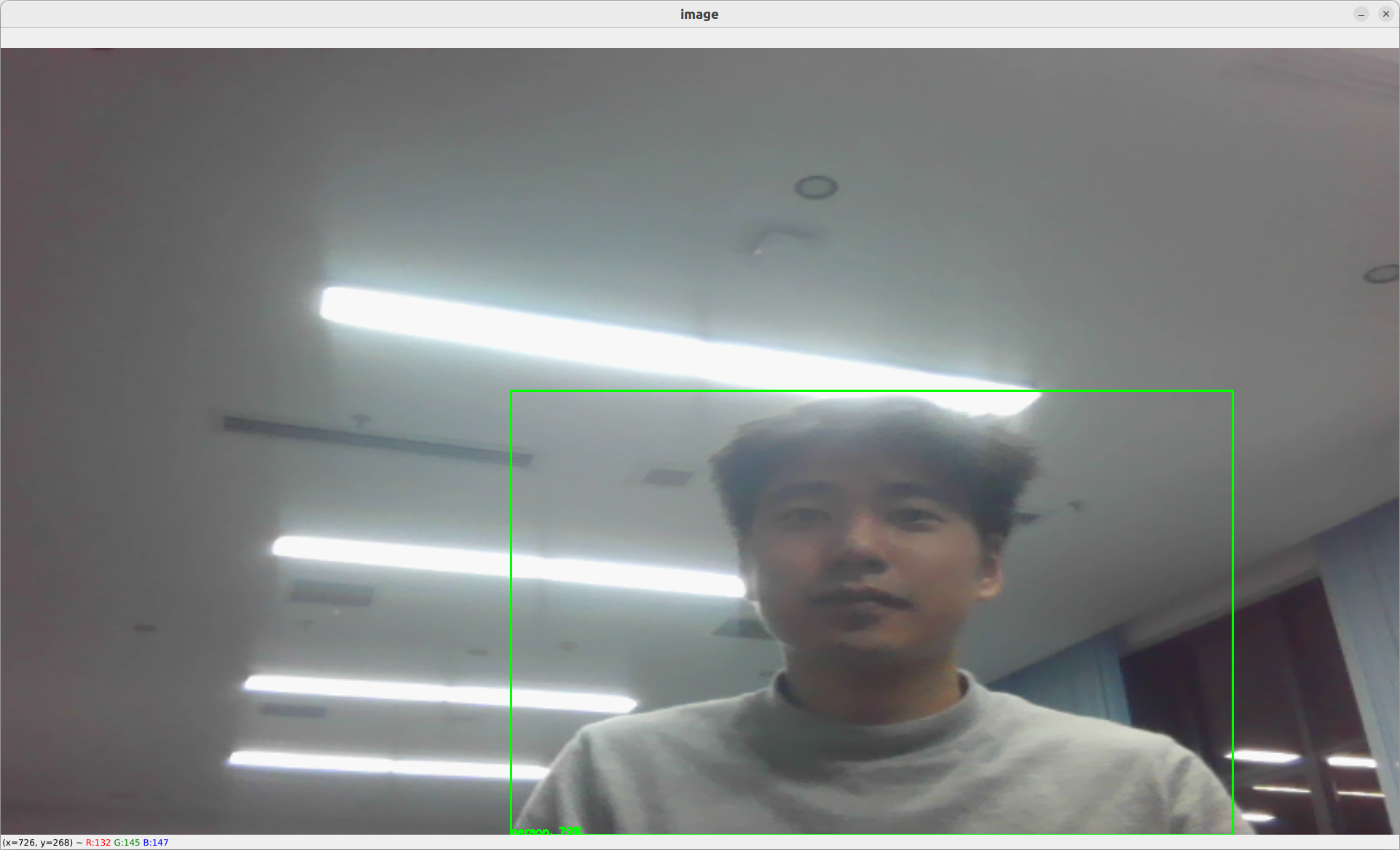Click the green G:145 value in status bar
Image resolution: width=1400 pixels, height=850 pixels.
click(127, 843)
